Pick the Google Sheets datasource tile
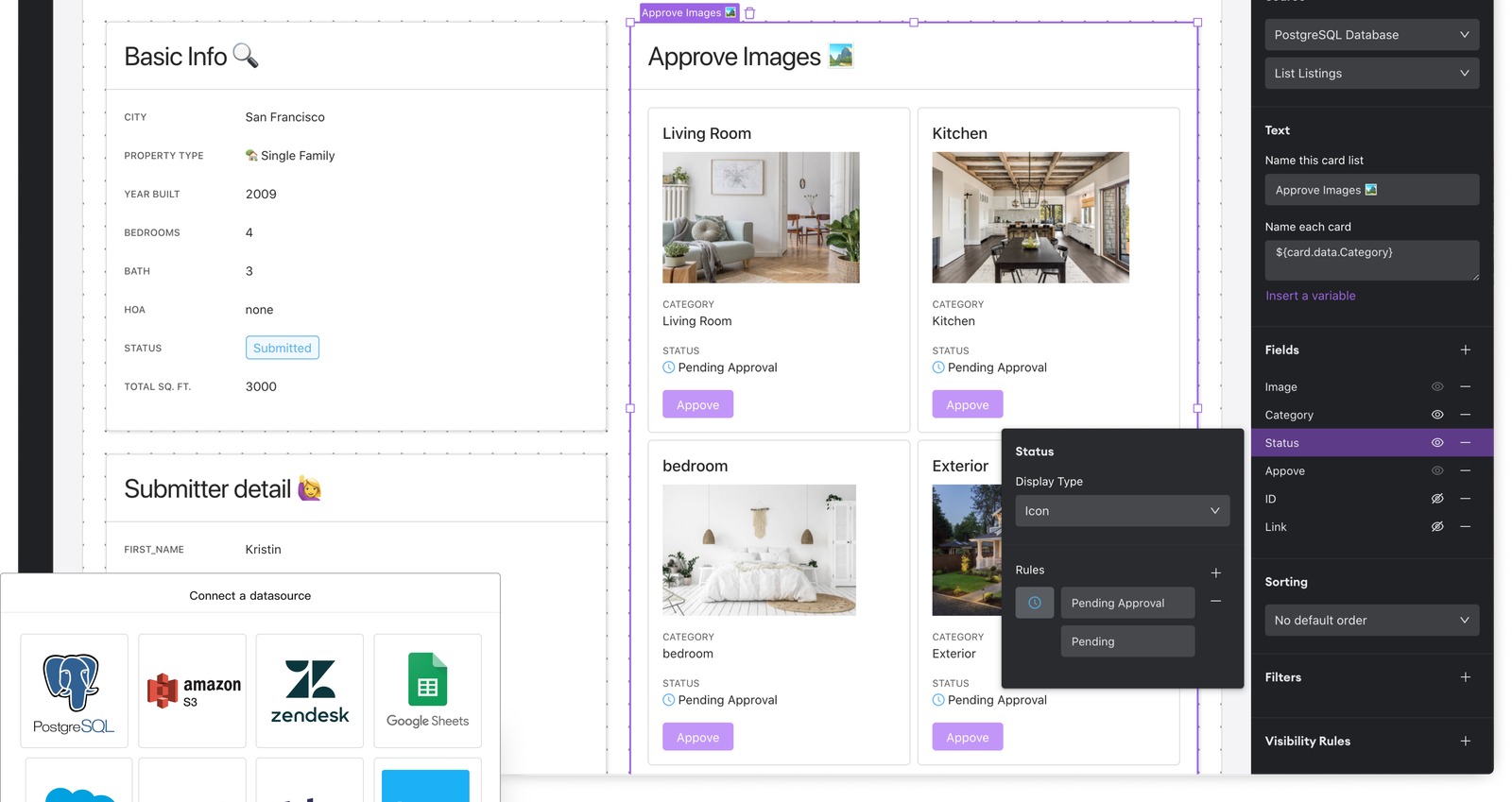The width and height of the screenshot is (1512, 802). [x=427, y=691]
